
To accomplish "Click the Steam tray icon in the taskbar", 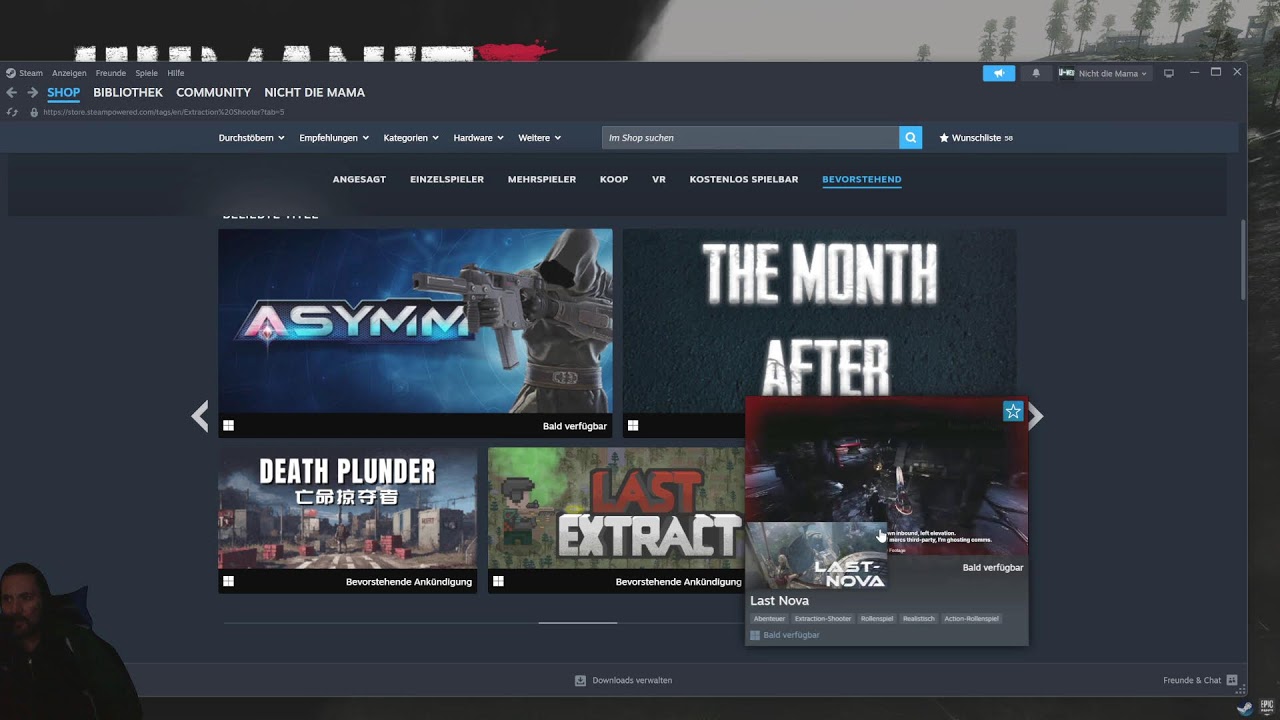I will 1244,709.
